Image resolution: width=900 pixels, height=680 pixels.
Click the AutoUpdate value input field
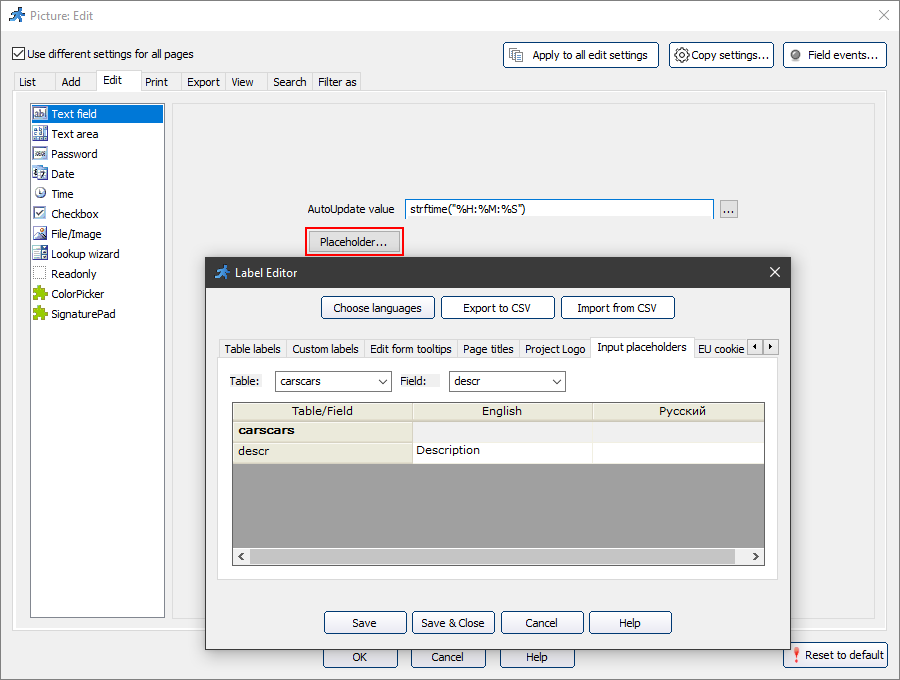pos(558,209)
